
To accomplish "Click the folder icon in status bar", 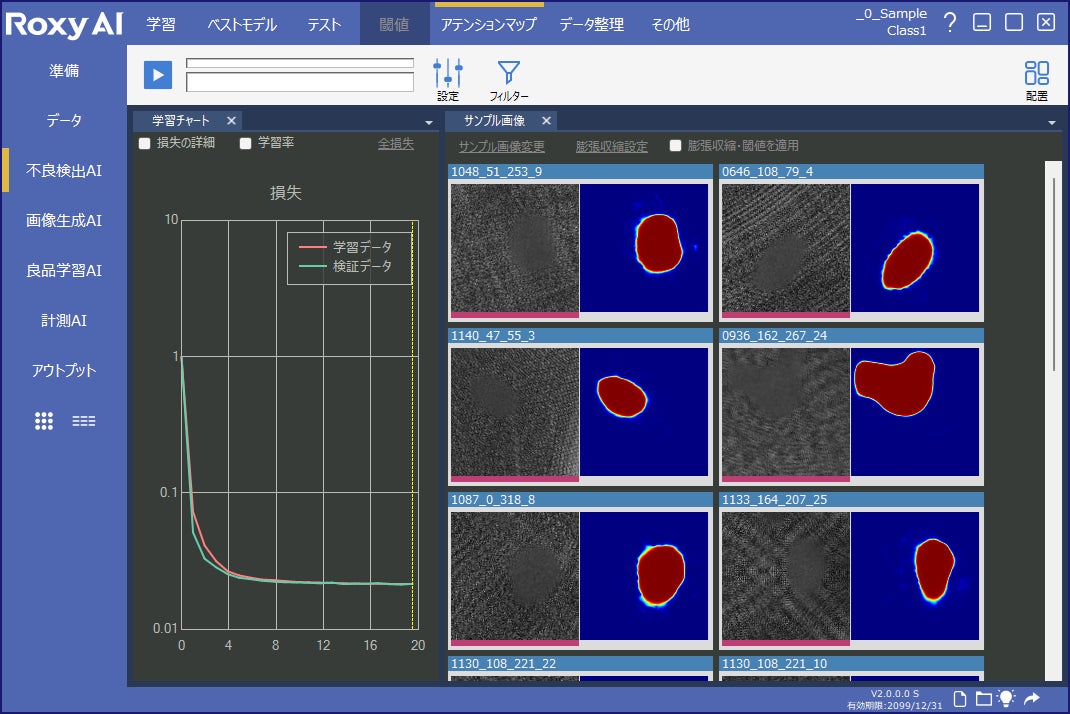I will (983, 698).
